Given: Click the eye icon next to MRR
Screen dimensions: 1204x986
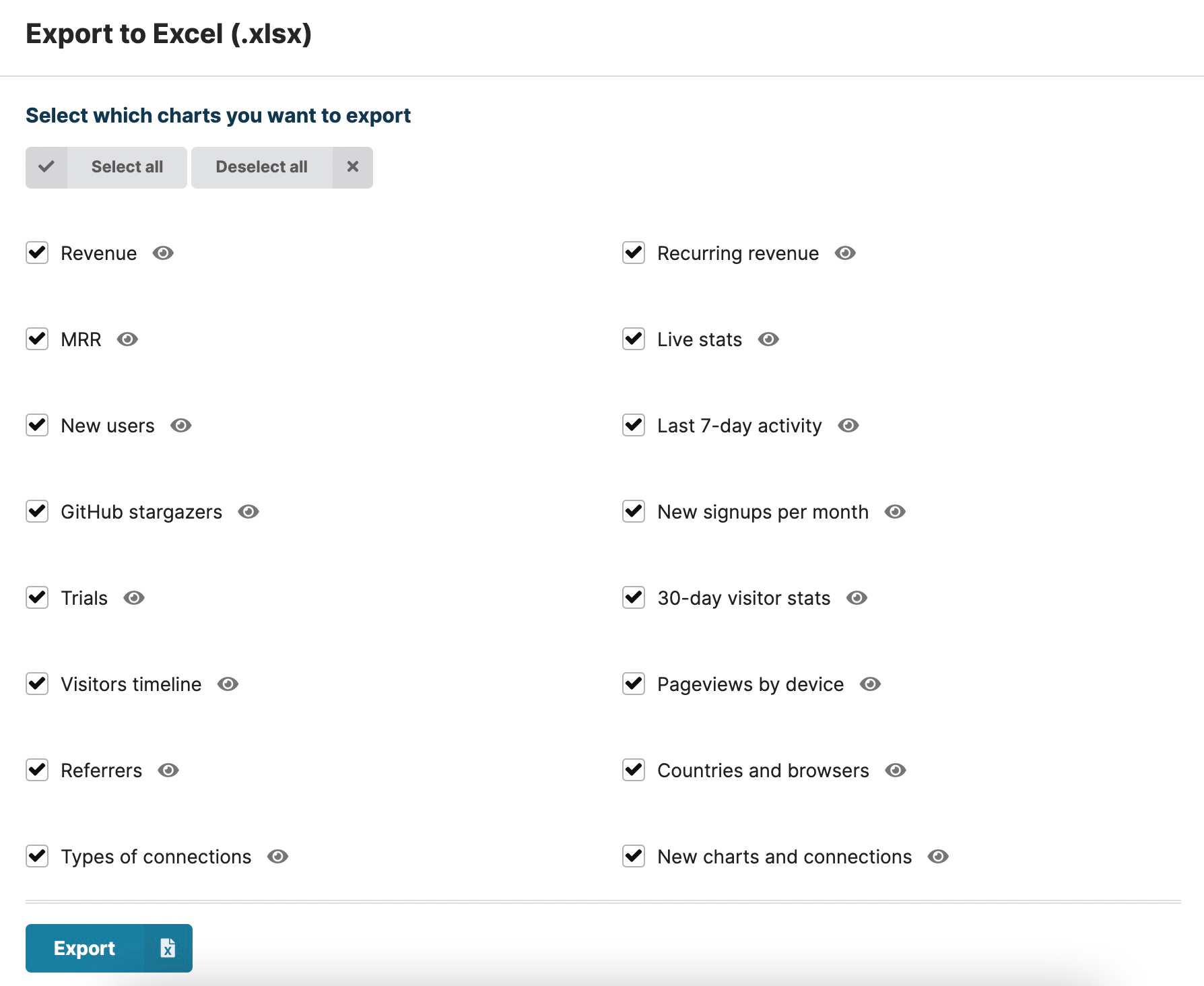Looking at the screenshot, I should click(x=127, y=339).
